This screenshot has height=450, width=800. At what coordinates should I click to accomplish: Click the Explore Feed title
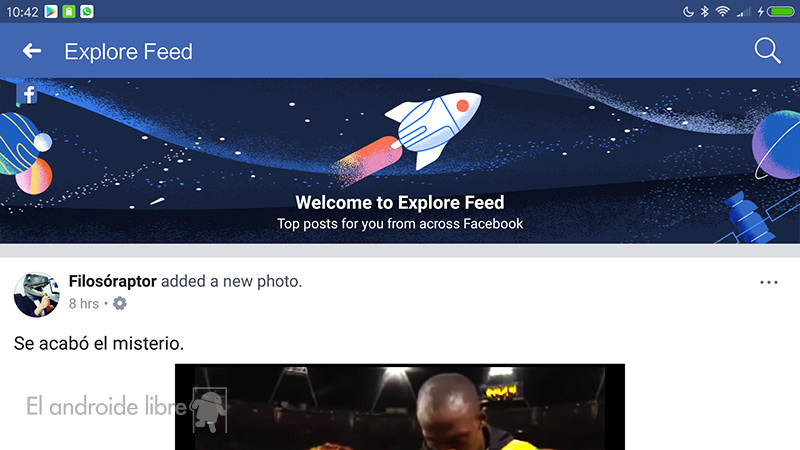click(129, 52)
